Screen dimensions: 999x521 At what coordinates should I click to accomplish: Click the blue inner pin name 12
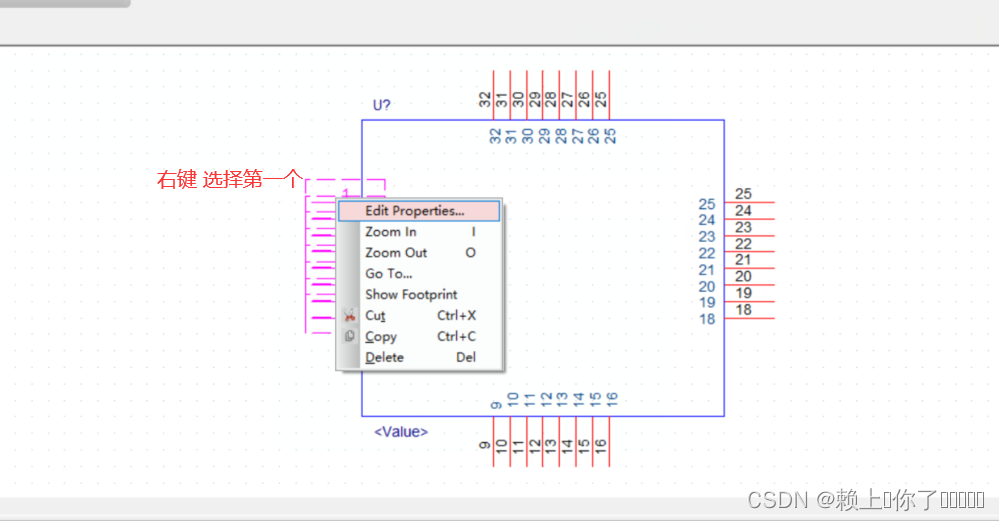(546, 399)
